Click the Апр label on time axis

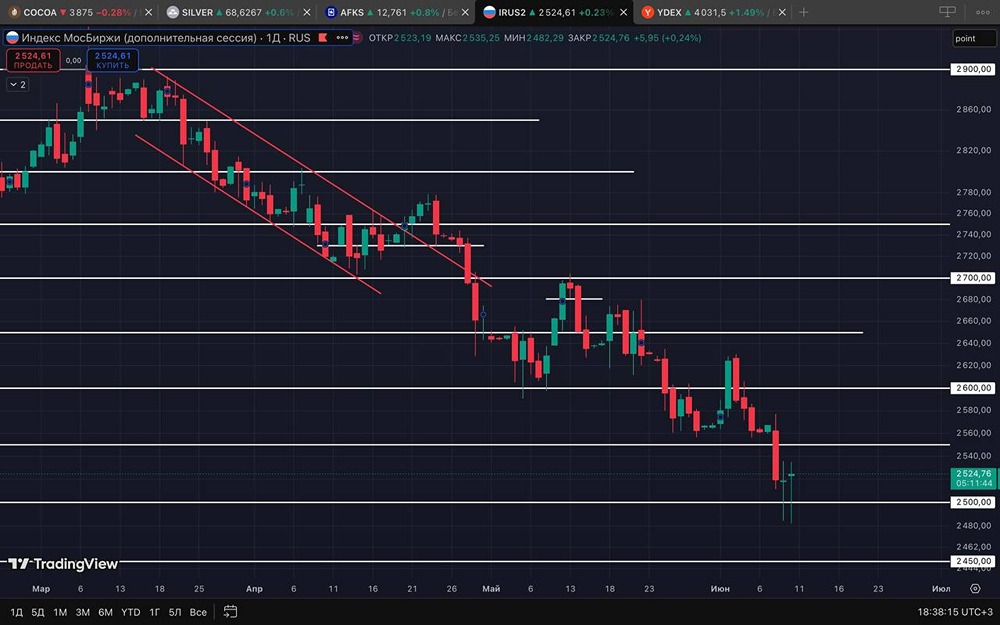point(254,589)
